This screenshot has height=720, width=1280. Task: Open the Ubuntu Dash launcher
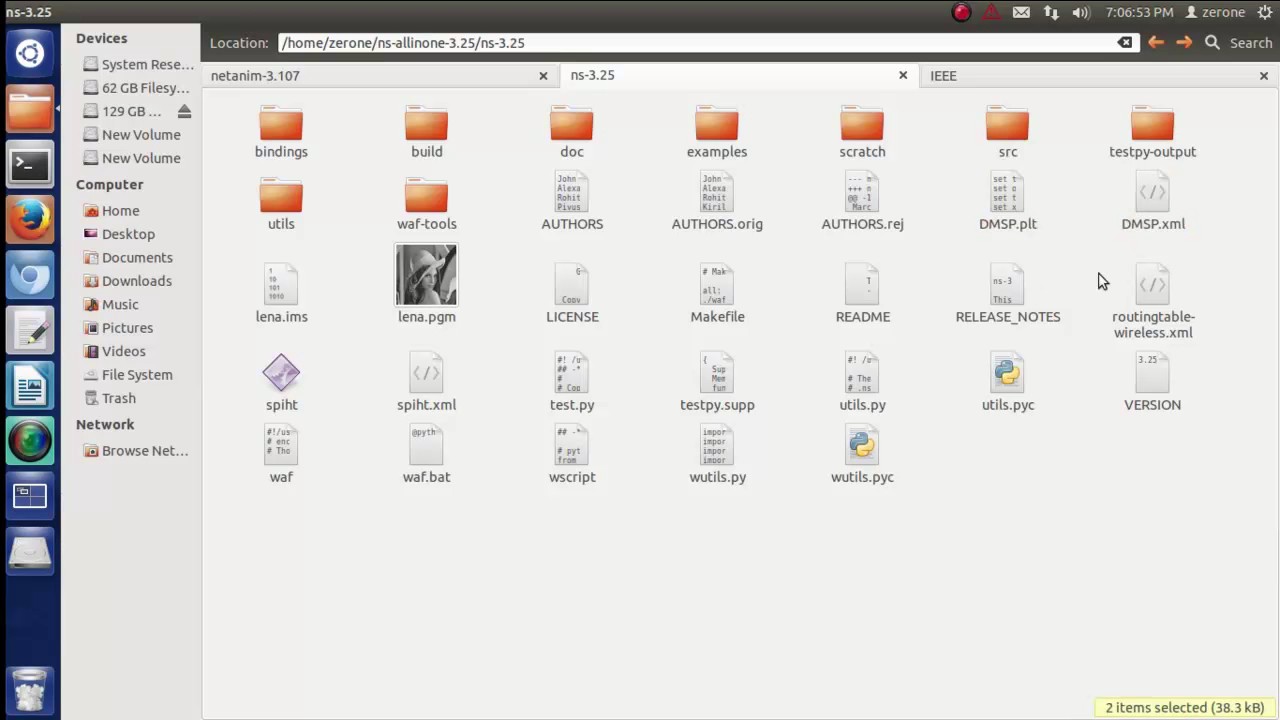[x=30, y=53]
